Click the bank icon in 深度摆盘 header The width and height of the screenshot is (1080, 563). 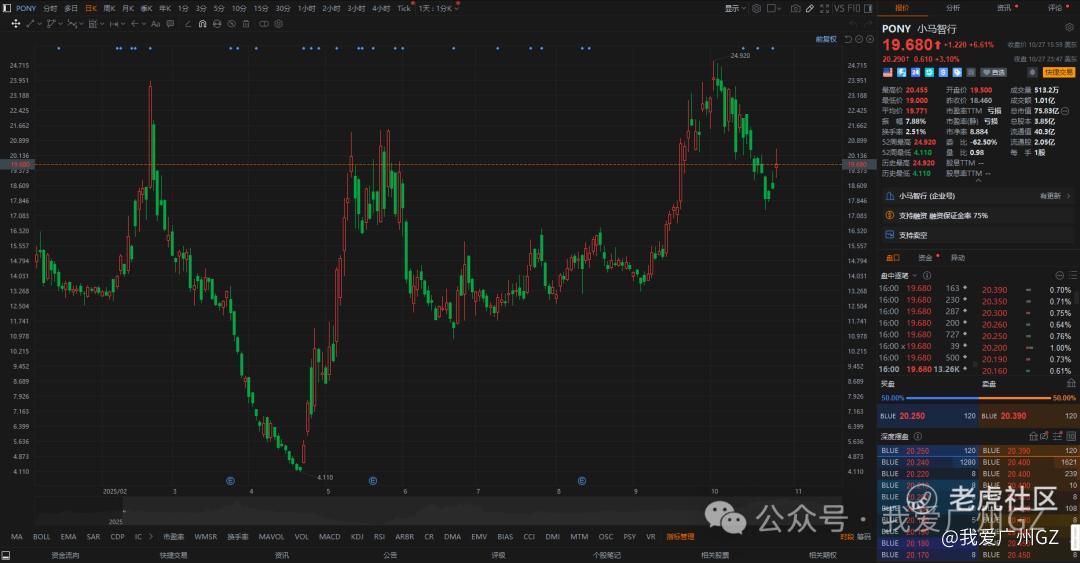[x=1033, y=436]
